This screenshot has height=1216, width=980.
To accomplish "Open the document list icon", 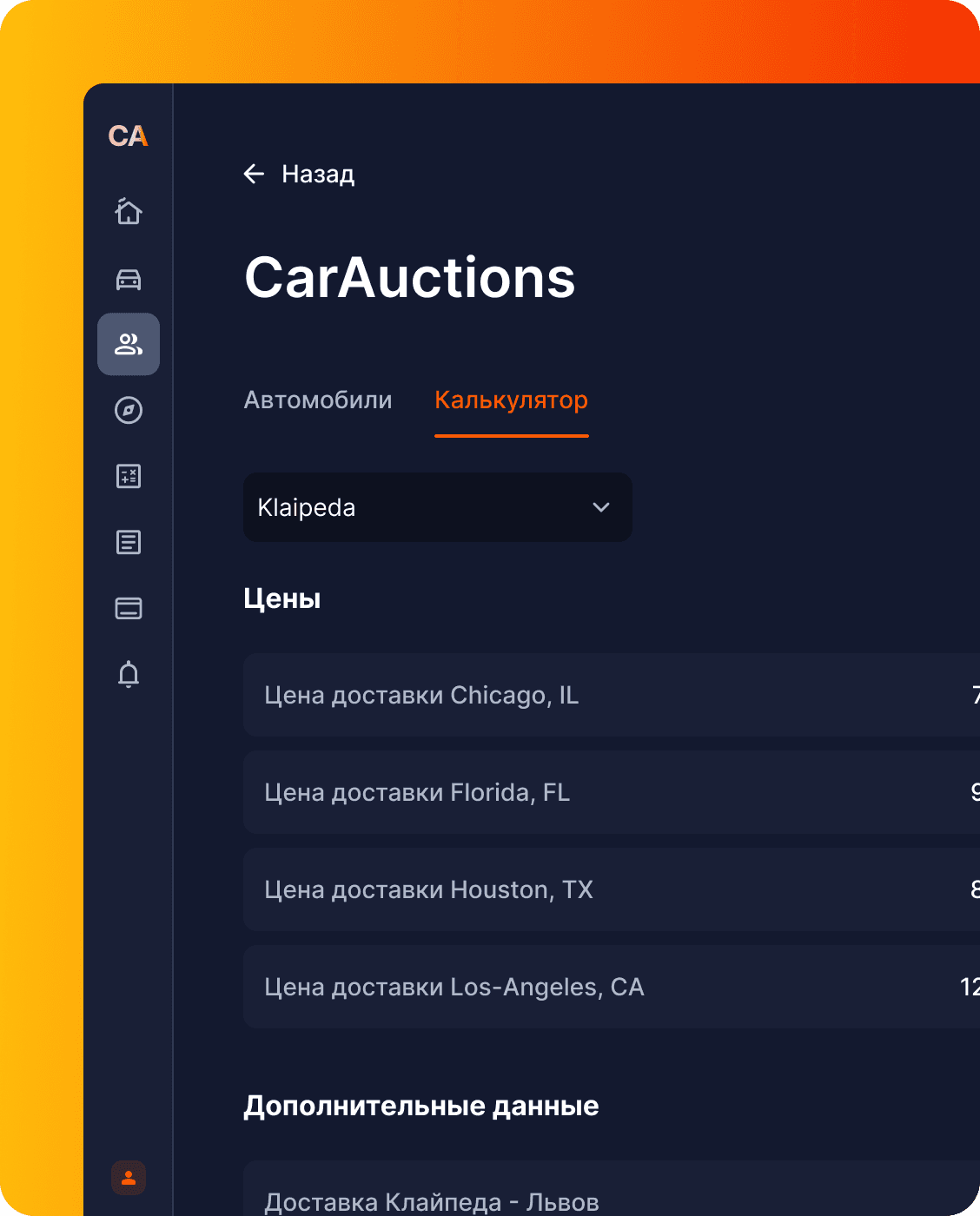I will (x=129, y=543).
